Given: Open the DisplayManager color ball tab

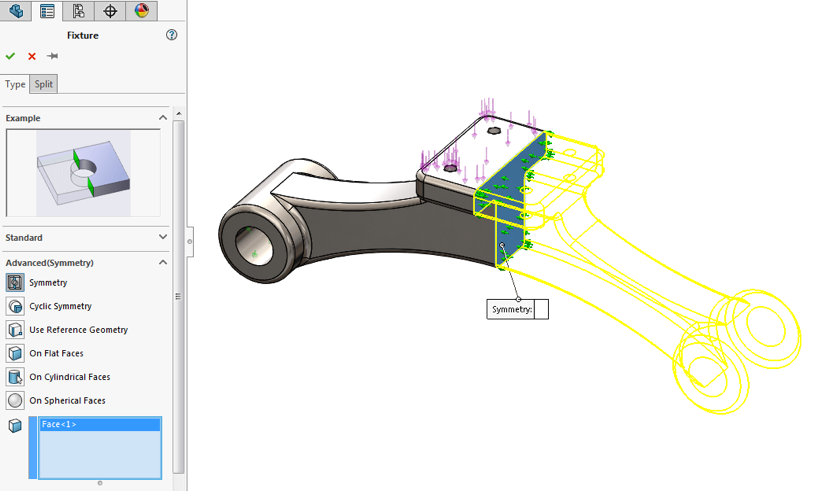Looking at the screenshot, I should pyautogui.click(x=141, y=11).
